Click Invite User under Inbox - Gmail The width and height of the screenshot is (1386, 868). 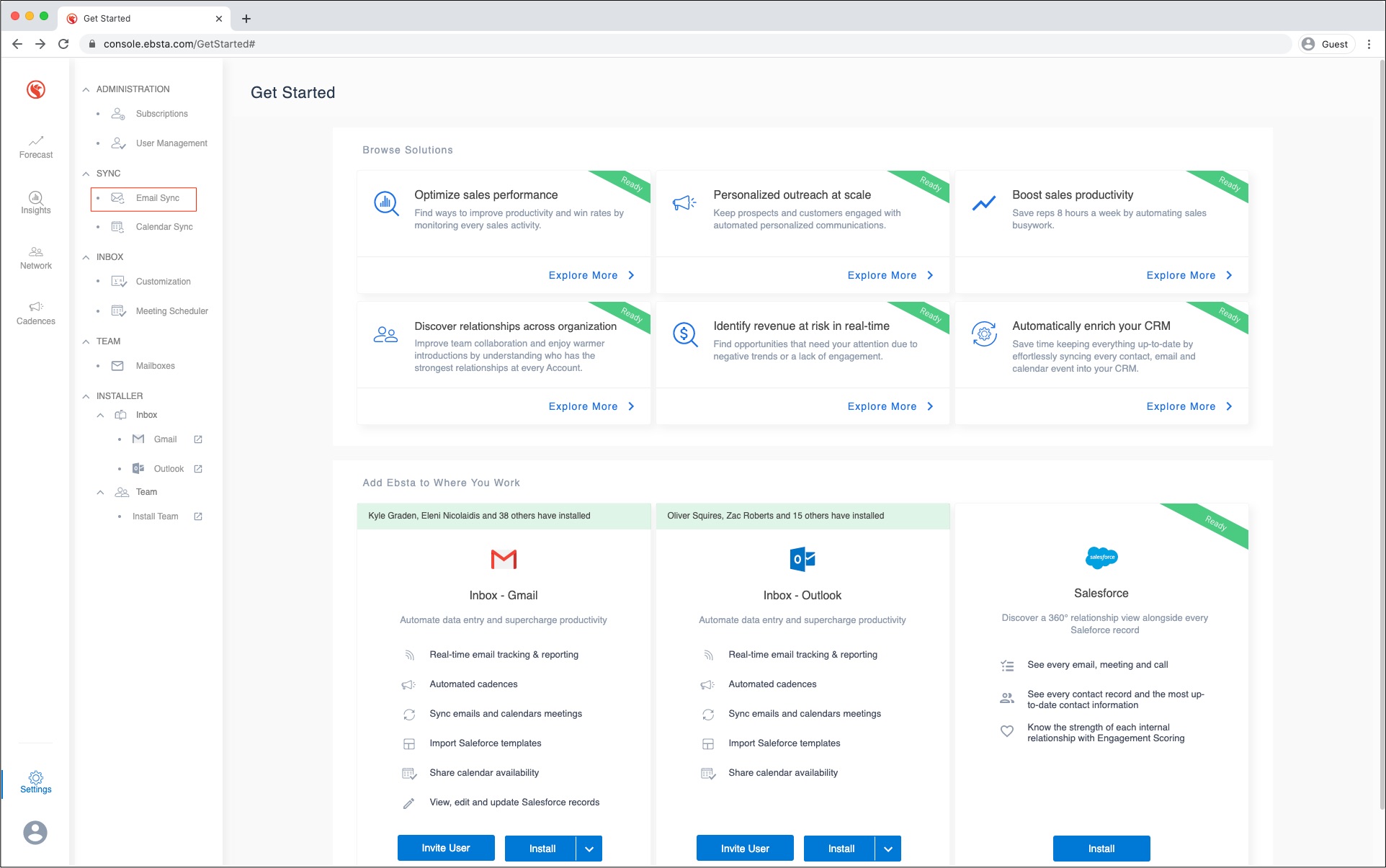pos(446,848)
